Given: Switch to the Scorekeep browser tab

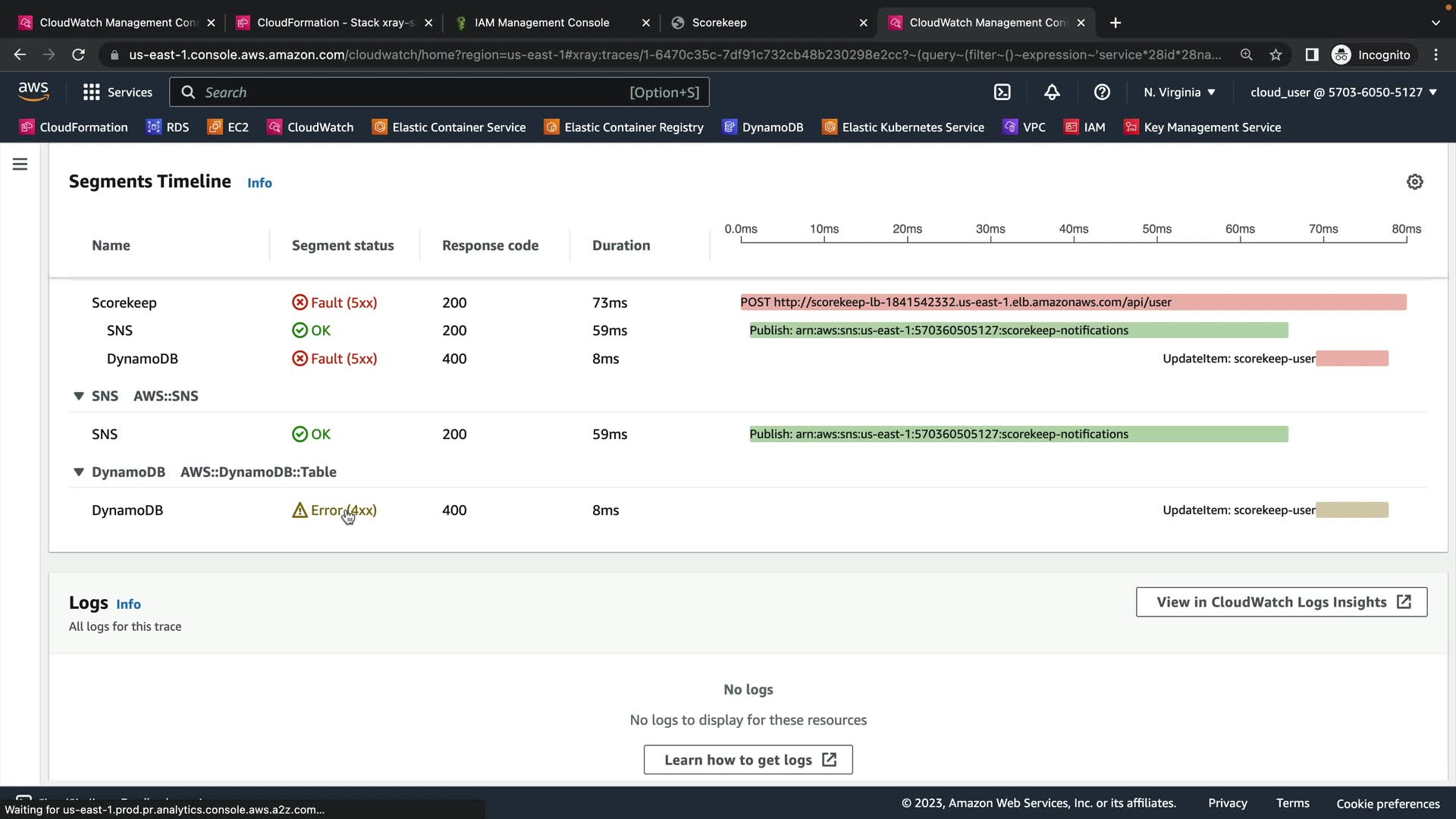Looking at the screenshot, I should pyautogui.click(x=767, y=23).
